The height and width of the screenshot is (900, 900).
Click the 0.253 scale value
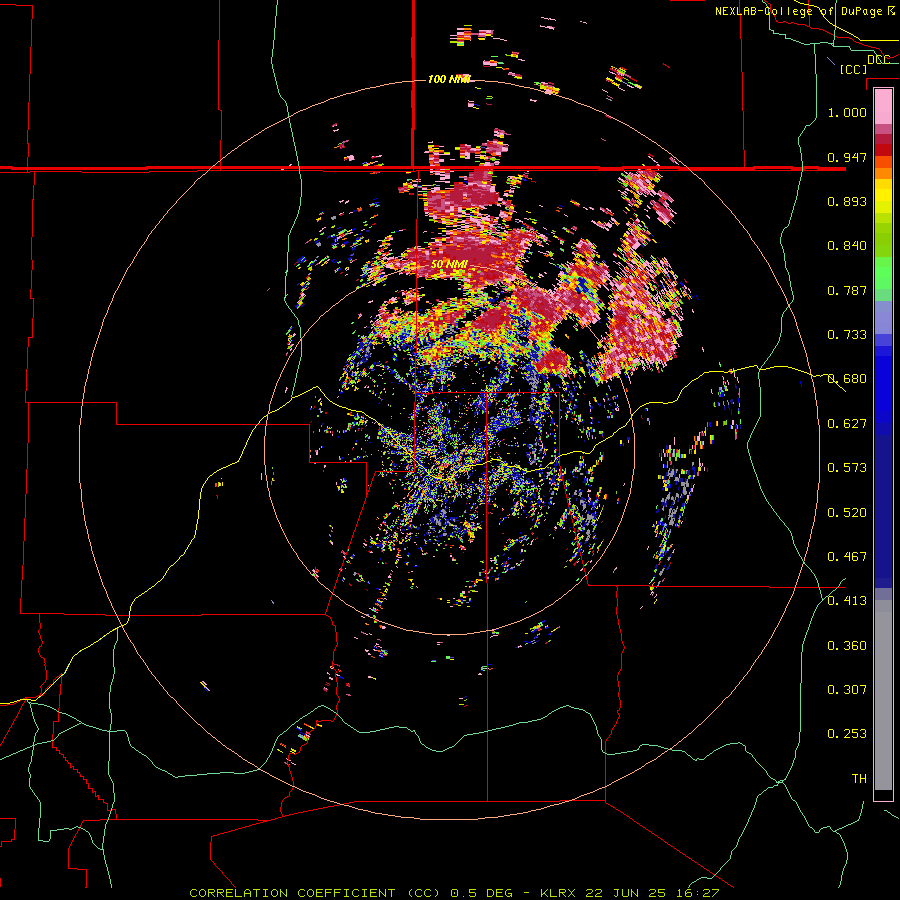pyautogui.click(x=847, y=734)
